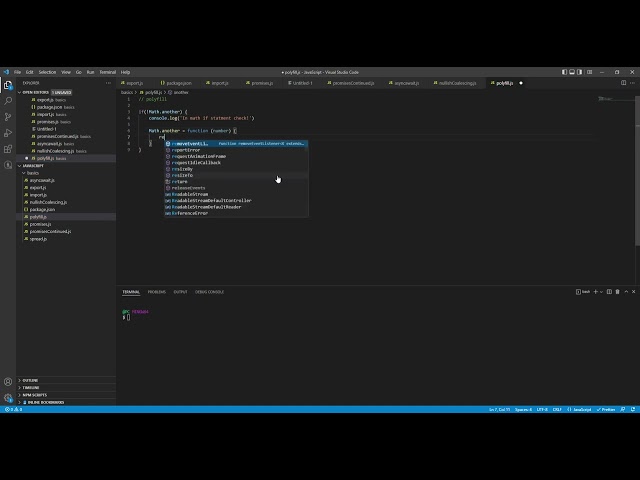The image size is (640, 480).
Task: Click the Ln 7 cursor position indicator
Action: tap(500, 409)
